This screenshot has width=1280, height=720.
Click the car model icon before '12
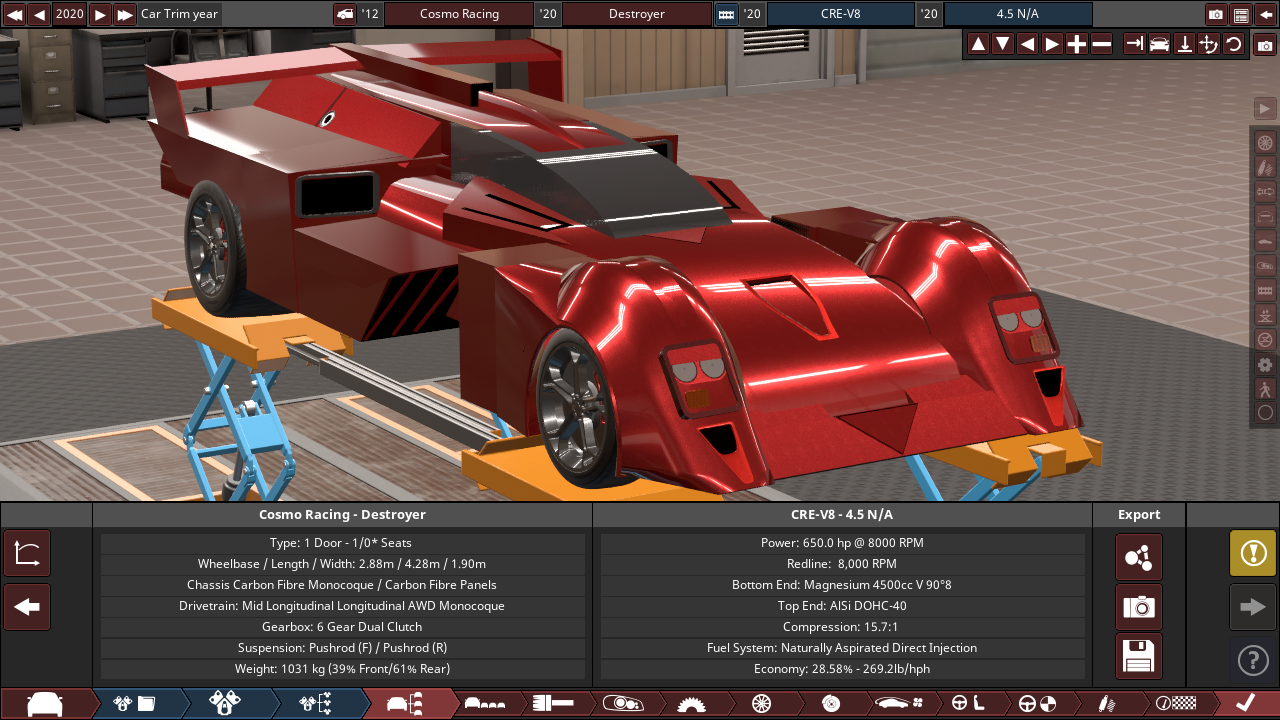coord(344,14)
